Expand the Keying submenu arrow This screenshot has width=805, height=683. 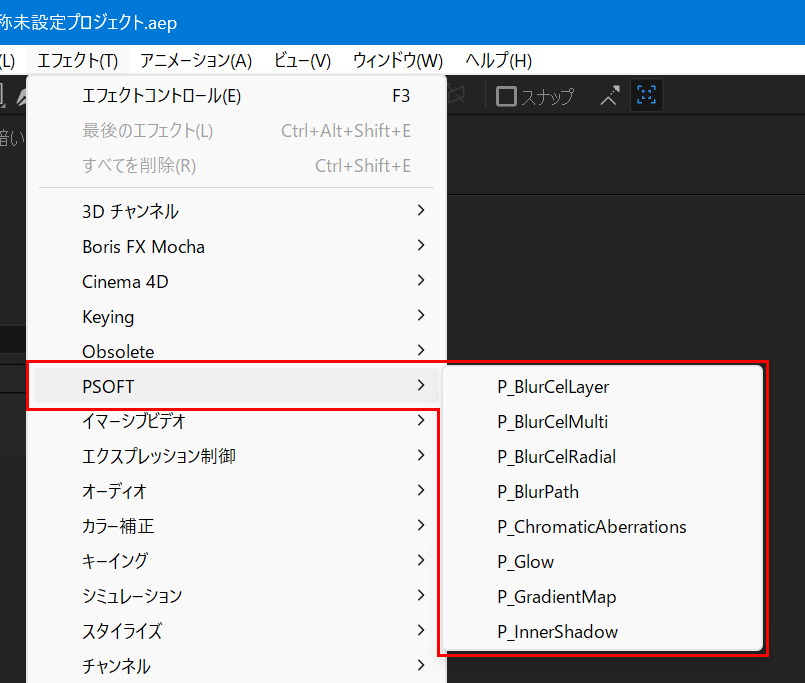(421, 315)
